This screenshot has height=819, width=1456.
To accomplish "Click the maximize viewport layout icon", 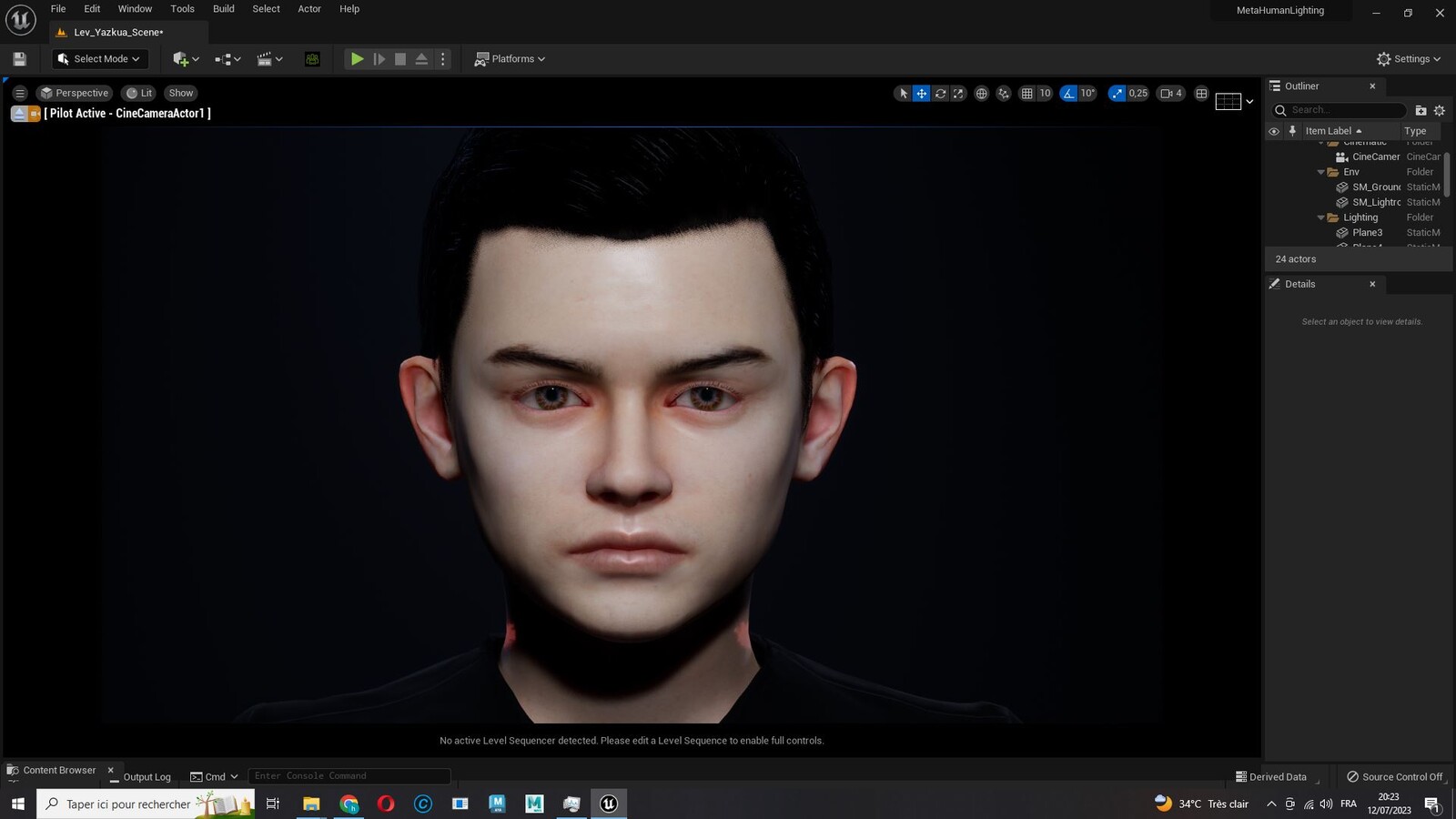I will pos(1201,93).
